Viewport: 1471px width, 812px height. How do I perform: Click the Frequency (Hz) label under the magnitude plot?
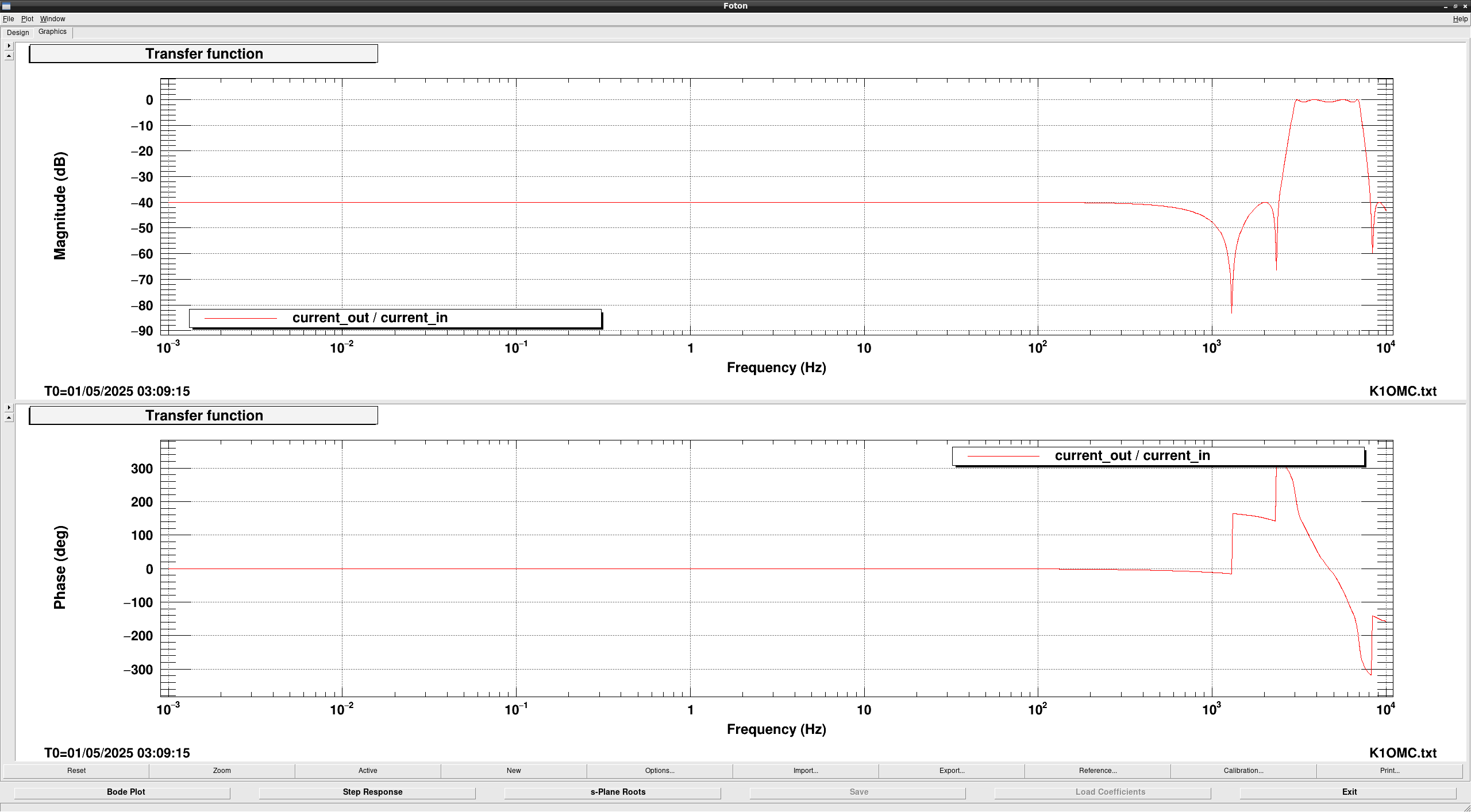[776, 368]
